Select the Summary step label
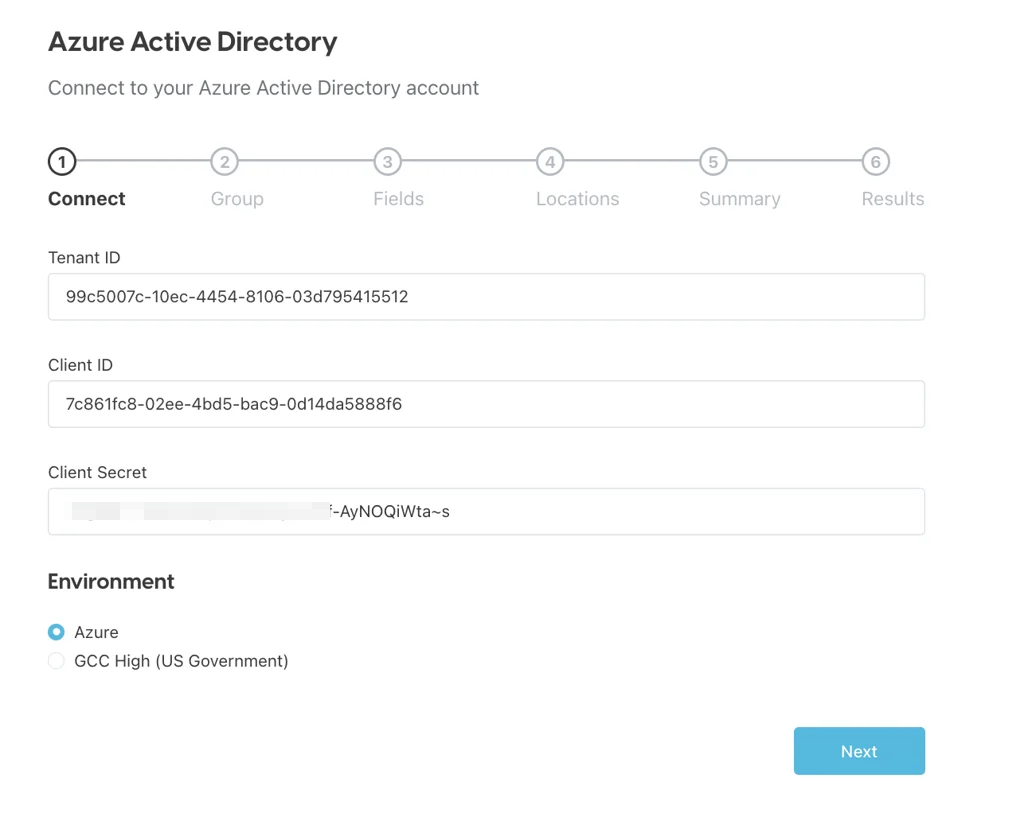 point(739,198)
